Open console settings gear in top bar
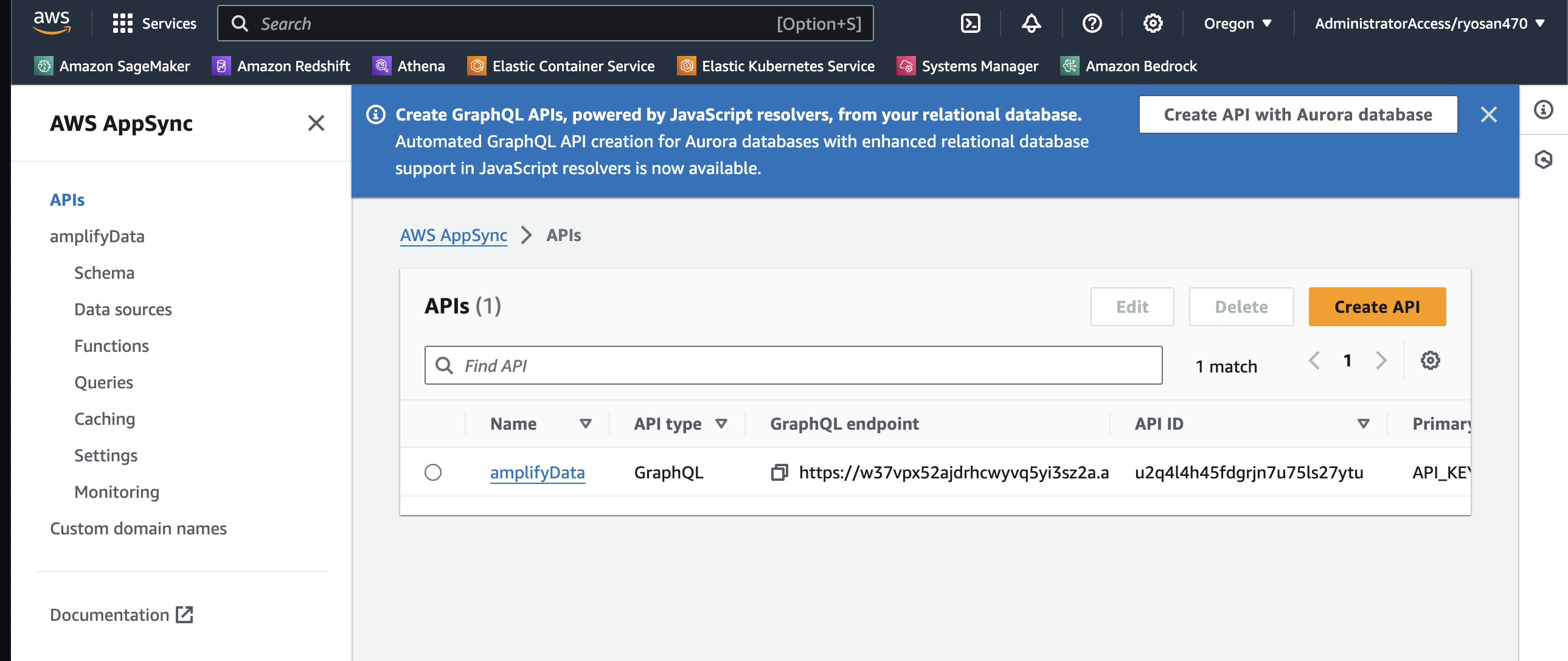The width and height of the screenshot is (1568, 661). coord(1152,23)
